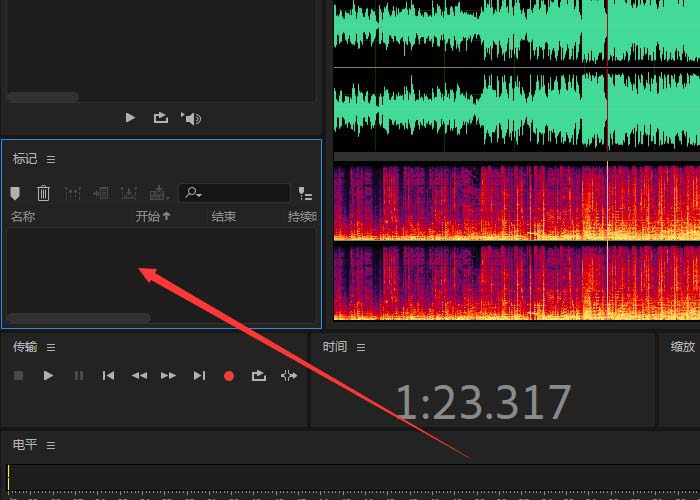The width and height of the screenshot is (700, 500).
Task: Open the 传输 panel menu
Action: [51, 347]
